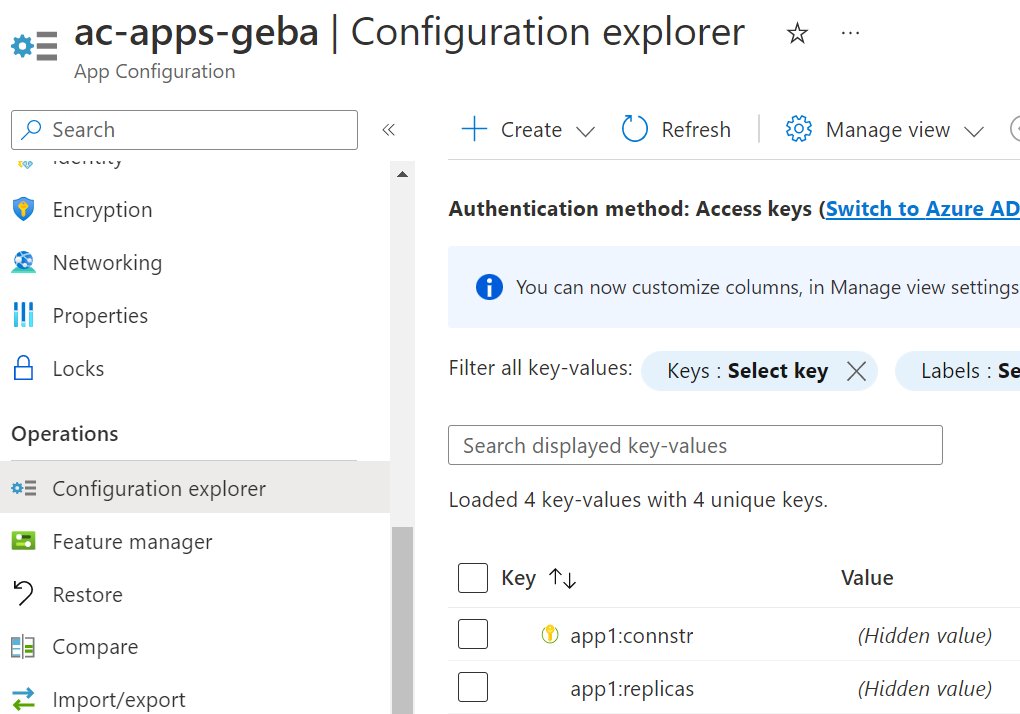Go to Properties in the sidebar
1020x714 pixels.
click(x=100, y=315)
